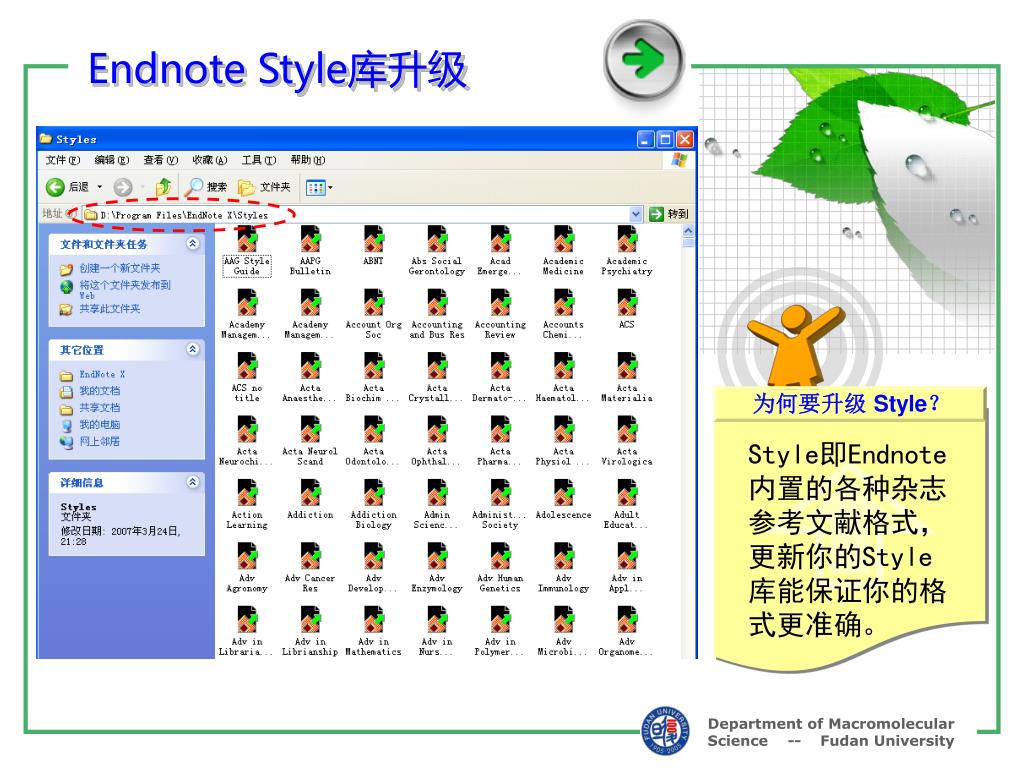Viewport: 1024px width, 768px height.
Task: Select the Acta Materialia style file
Action: (627, 378)
